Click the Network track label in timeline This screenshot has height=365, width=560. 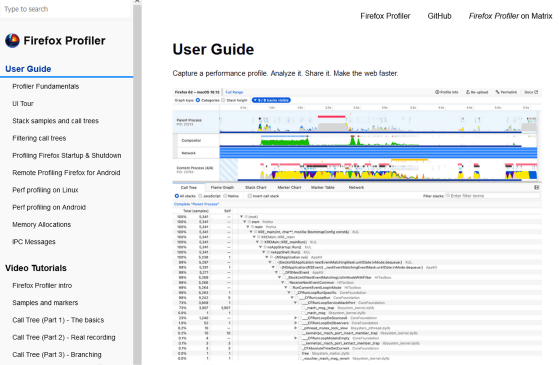pos(189,153)
